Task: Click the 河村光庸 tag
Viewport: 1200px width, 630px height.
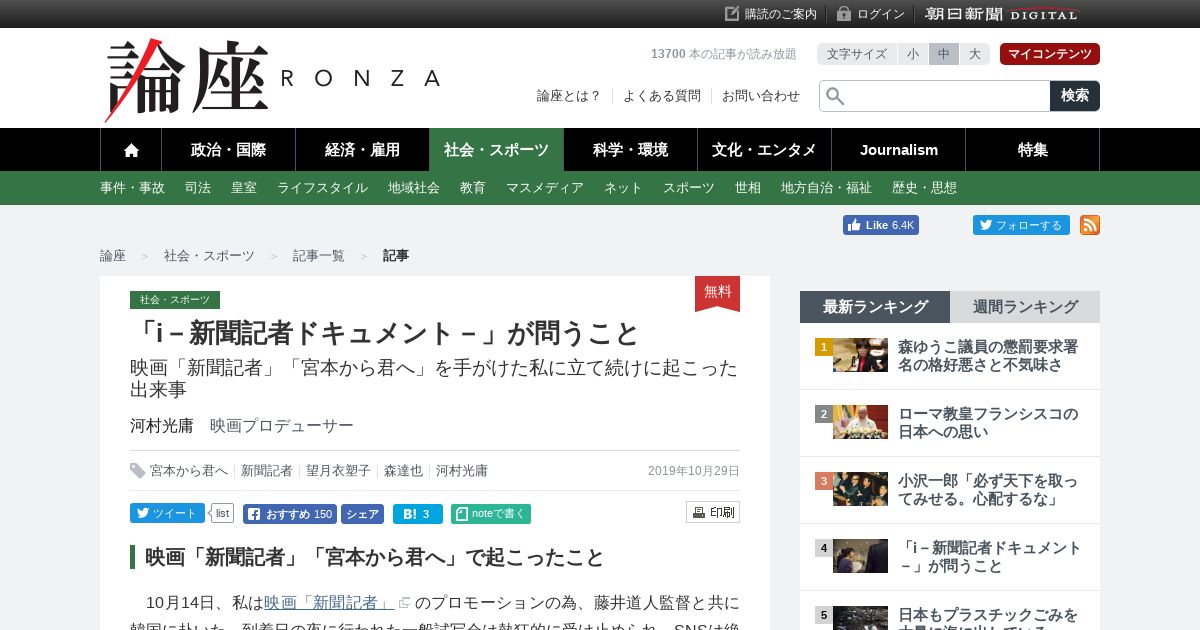Action: pyautogui.click(x=462, y=471)
